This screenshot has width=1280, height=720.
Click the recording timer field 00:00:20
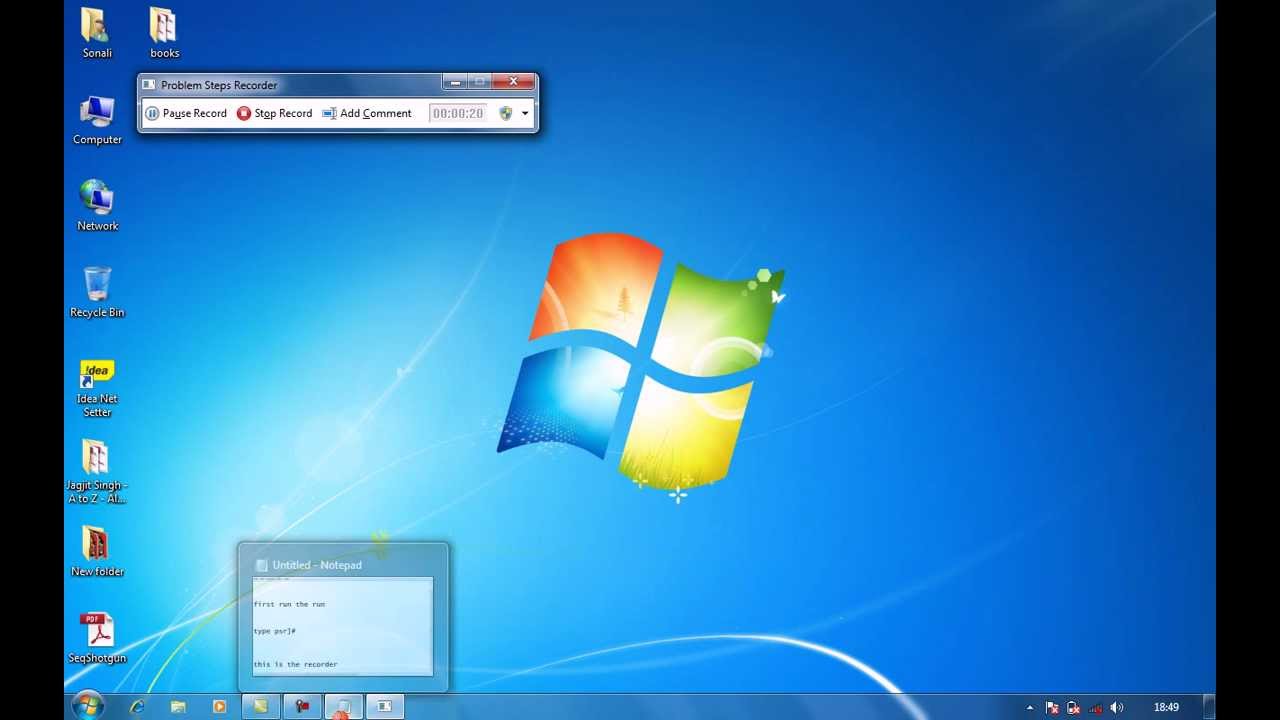pyautogui.click(x=458, y=113)
